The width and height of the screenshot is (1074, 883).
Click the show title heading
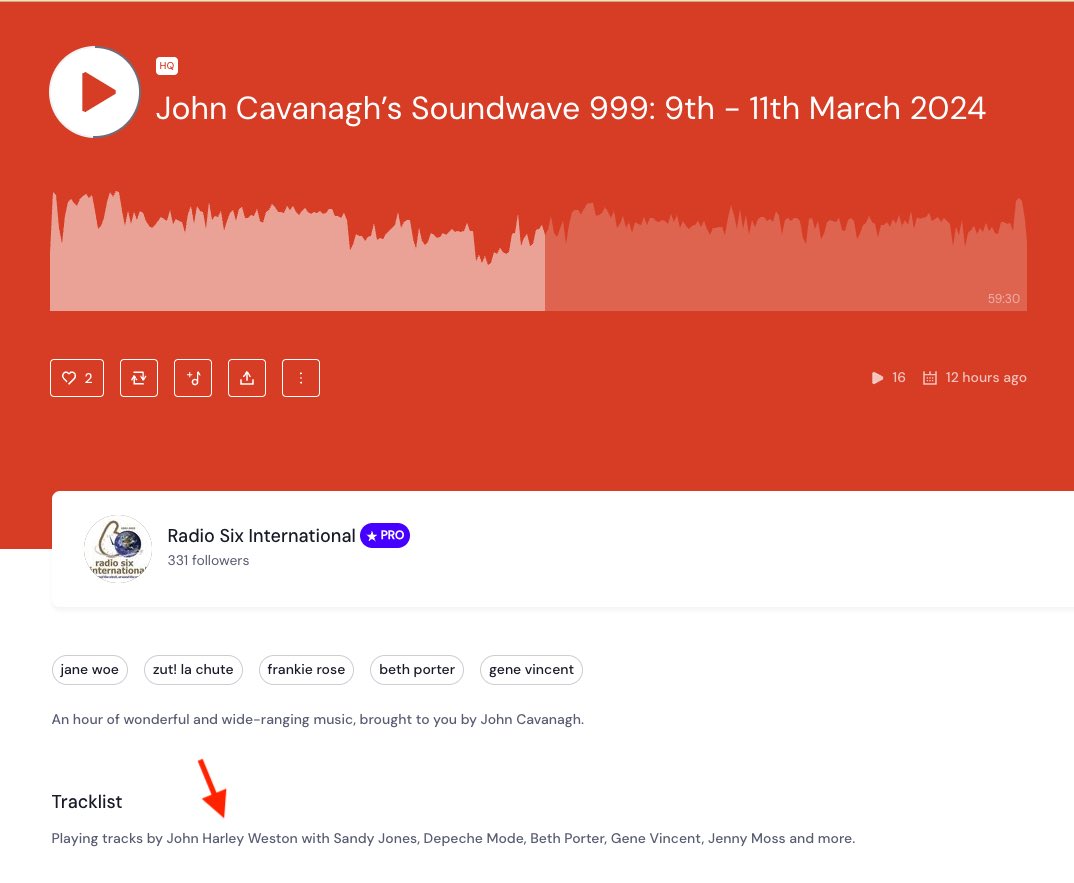571,108
